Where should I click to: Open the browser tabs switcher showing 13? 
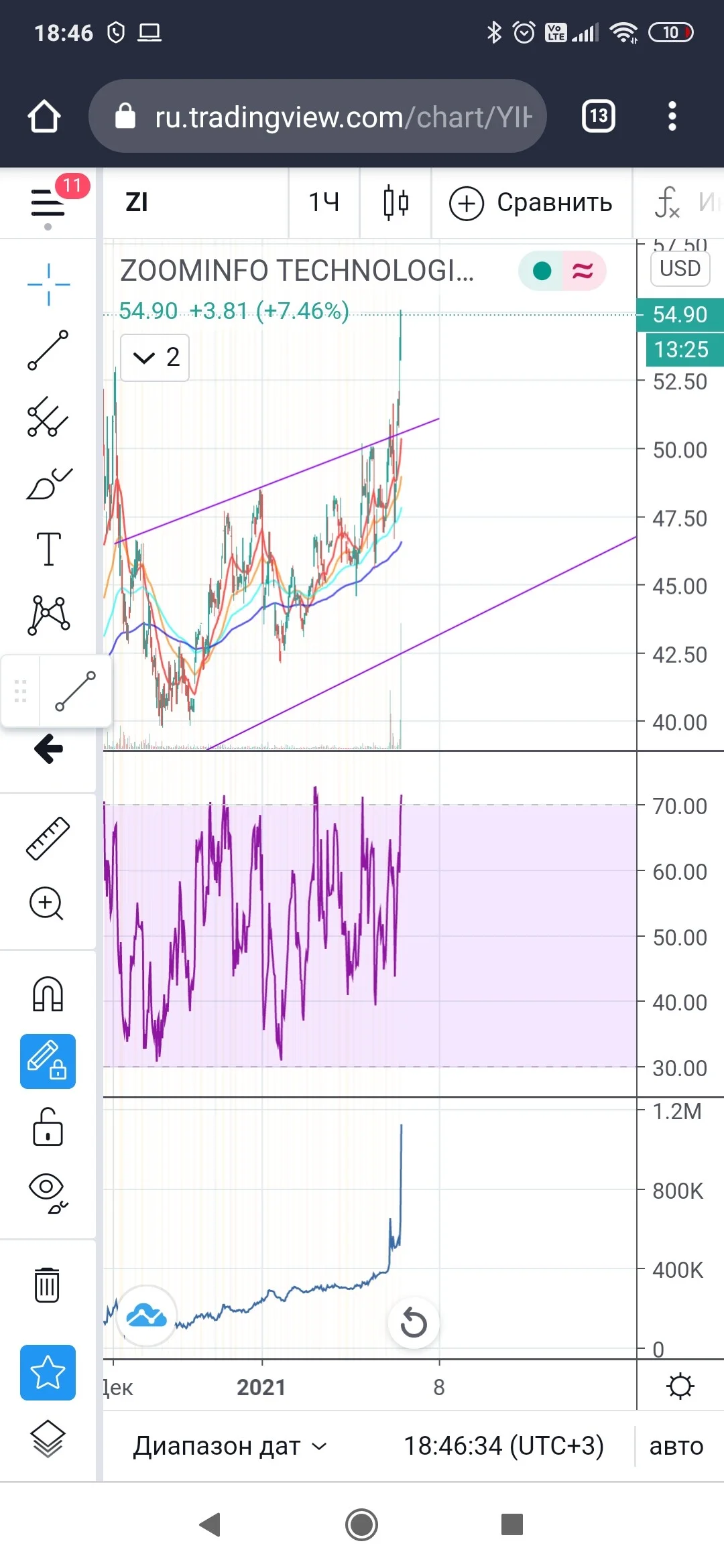[599, 116]
